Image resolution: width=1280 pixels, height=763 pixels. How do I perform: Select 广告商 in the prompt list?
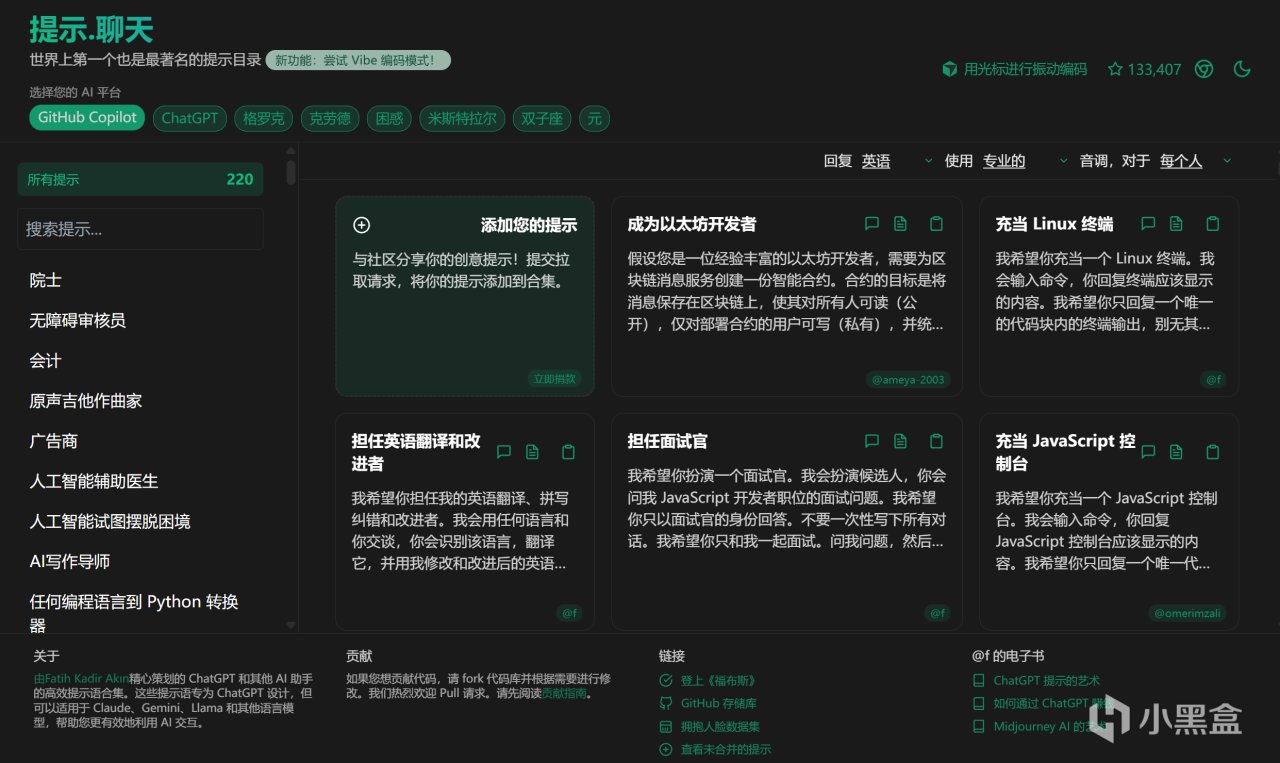click(x=54, y=441)
